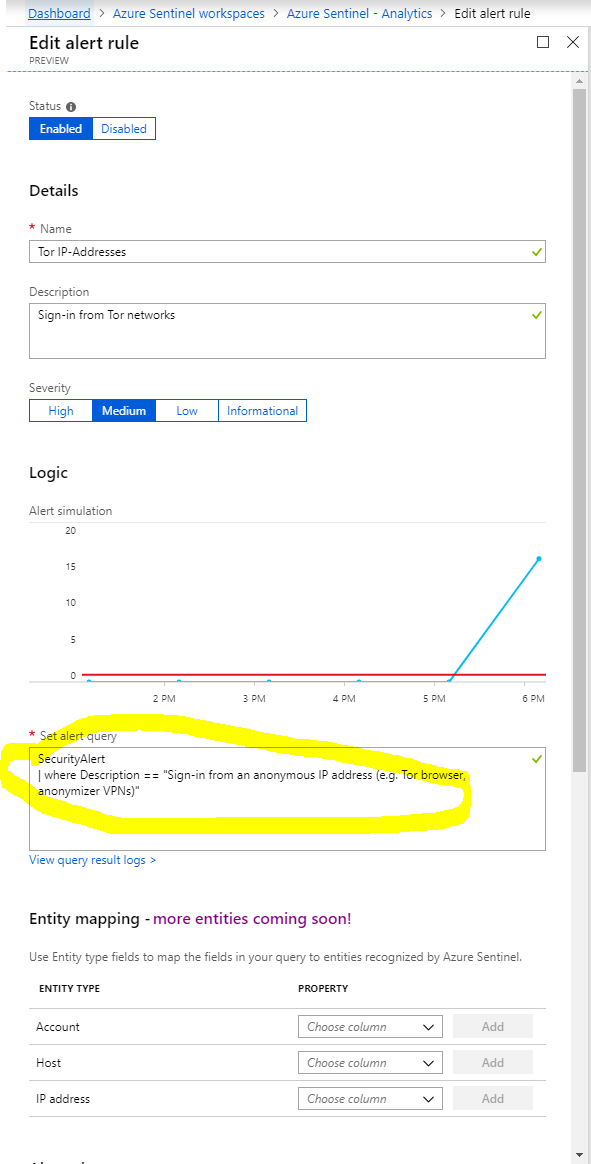Expand Account property column dropdown
The height and width of the screenshot is (1164, 591).
tap(370, 1027)
